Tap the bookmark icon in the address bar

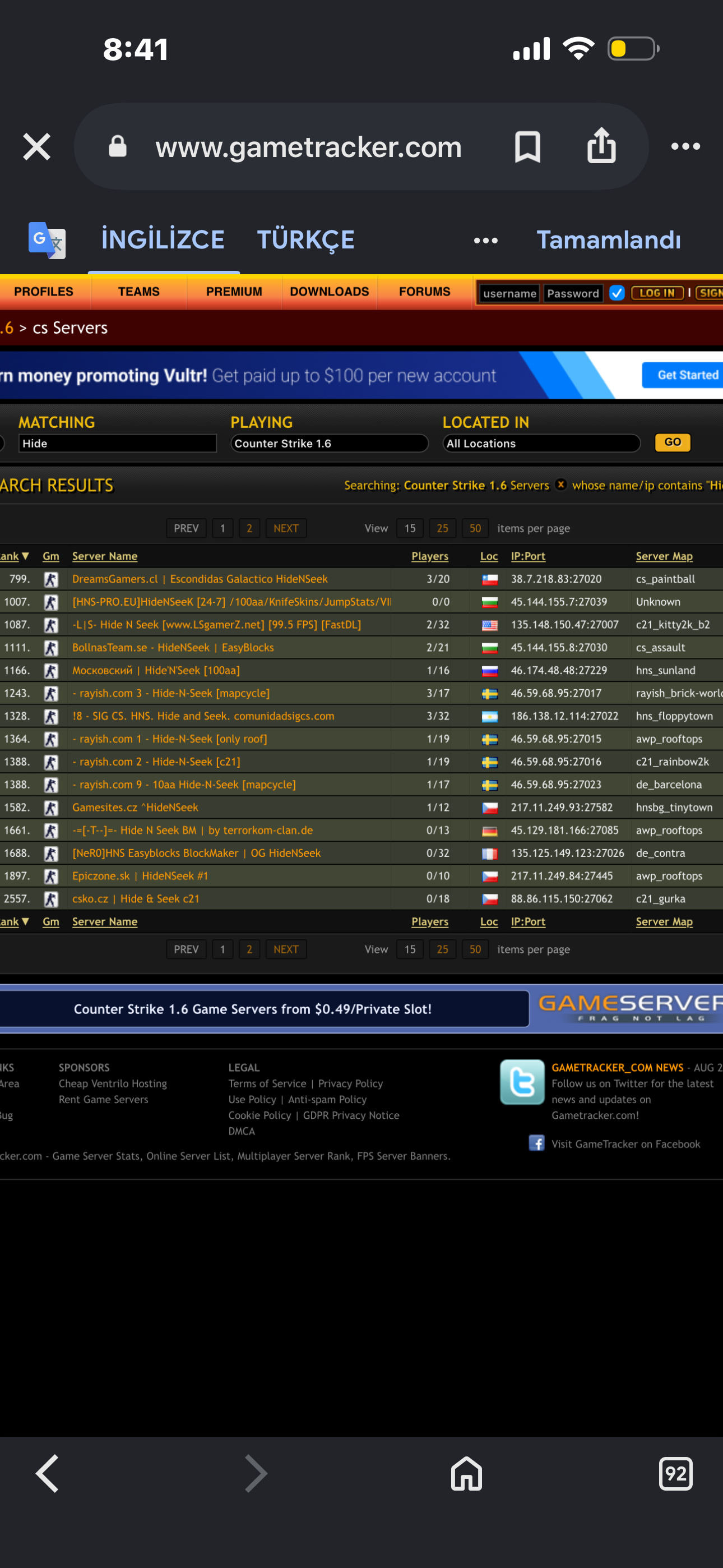point(527,147)
